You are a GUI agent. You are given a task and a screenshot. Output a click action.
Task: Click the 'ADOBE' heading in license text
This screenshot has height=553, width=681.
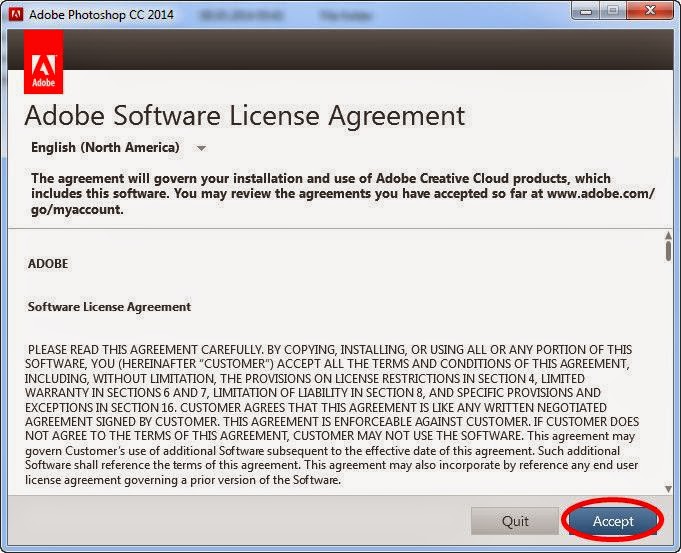coord(48,264)
